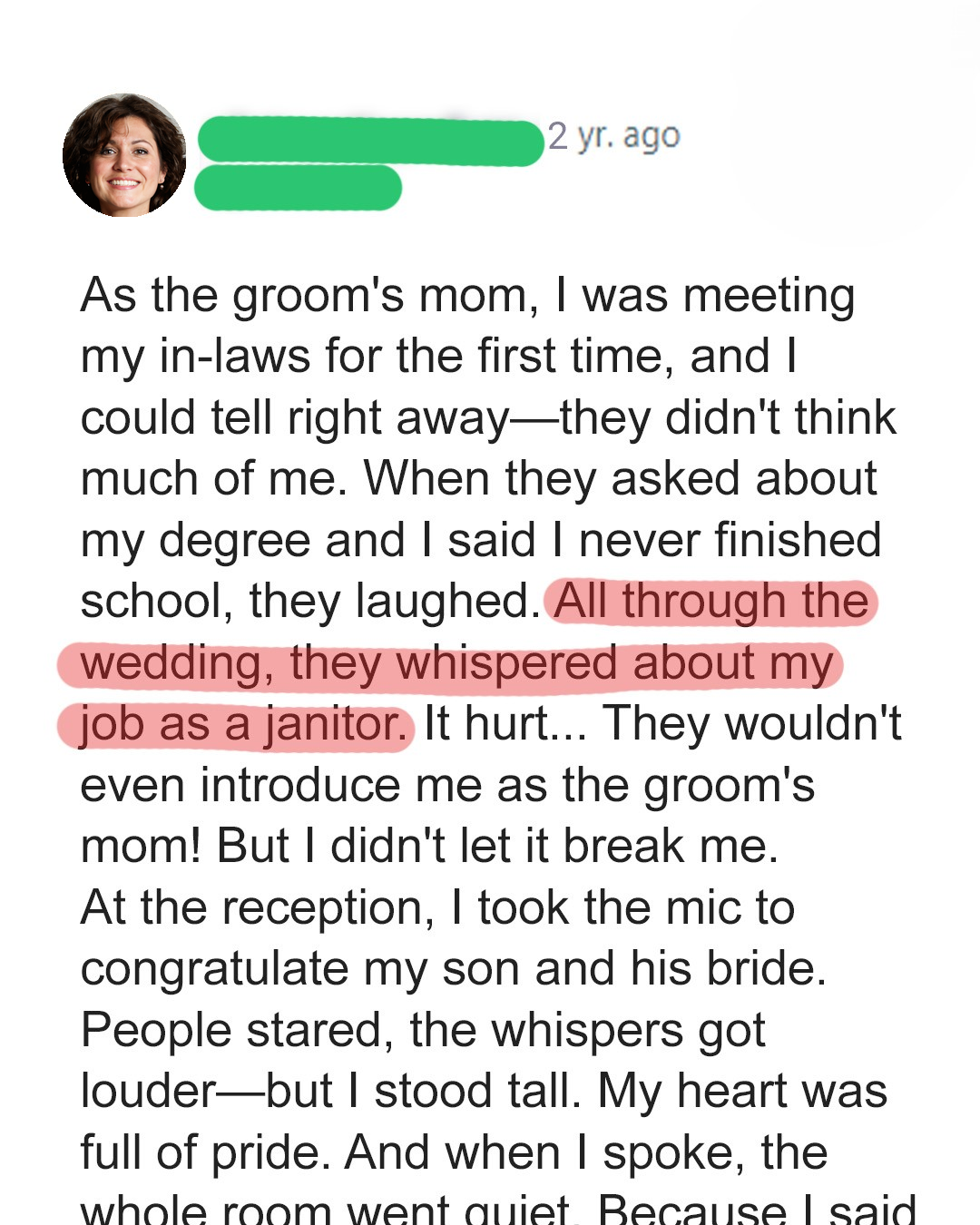Click the "2 yr. ago" timestamp
980x1225 pixels.
613,136
